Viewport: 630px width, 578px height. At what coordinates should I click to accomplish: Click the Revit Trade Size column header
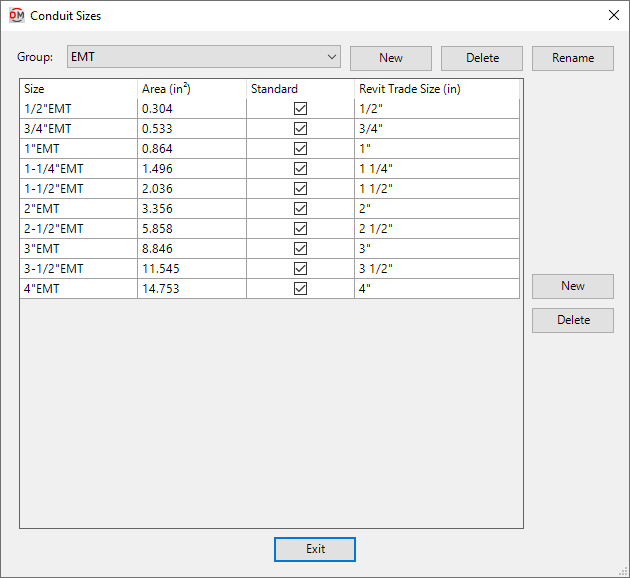tap(437, 89)
